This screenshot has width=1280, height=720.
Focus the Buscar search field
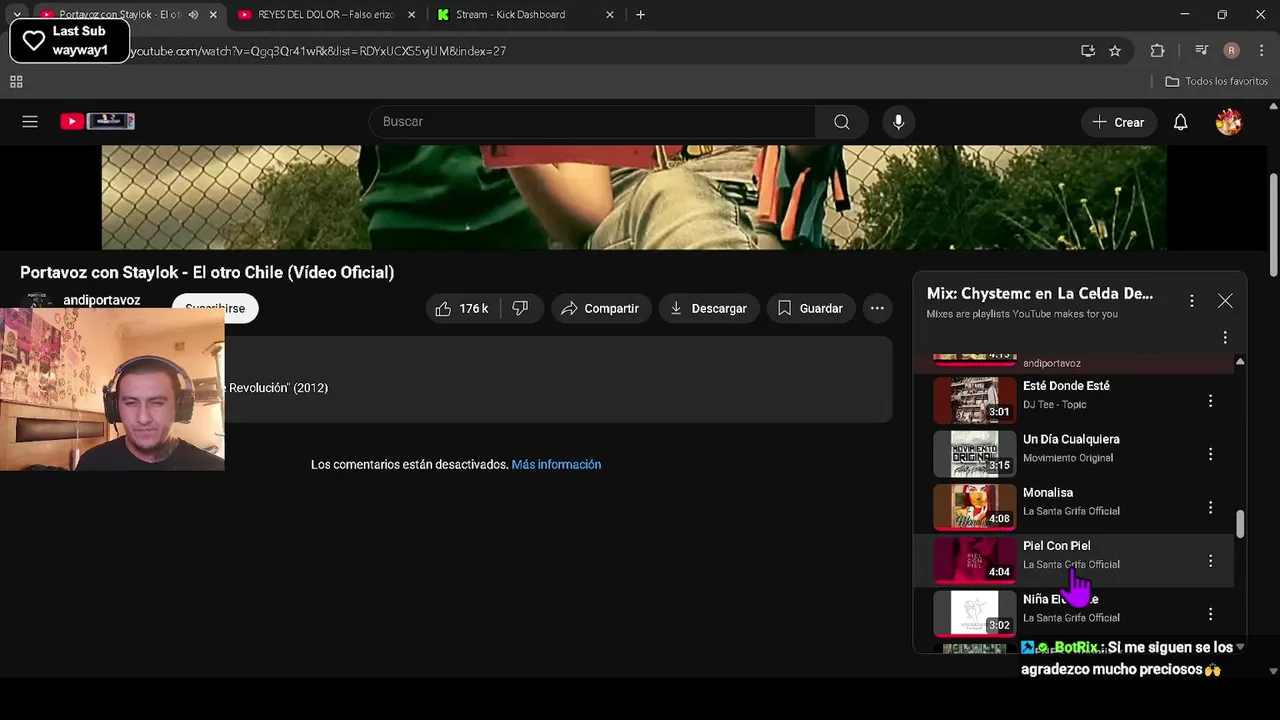tap(592, 121)
